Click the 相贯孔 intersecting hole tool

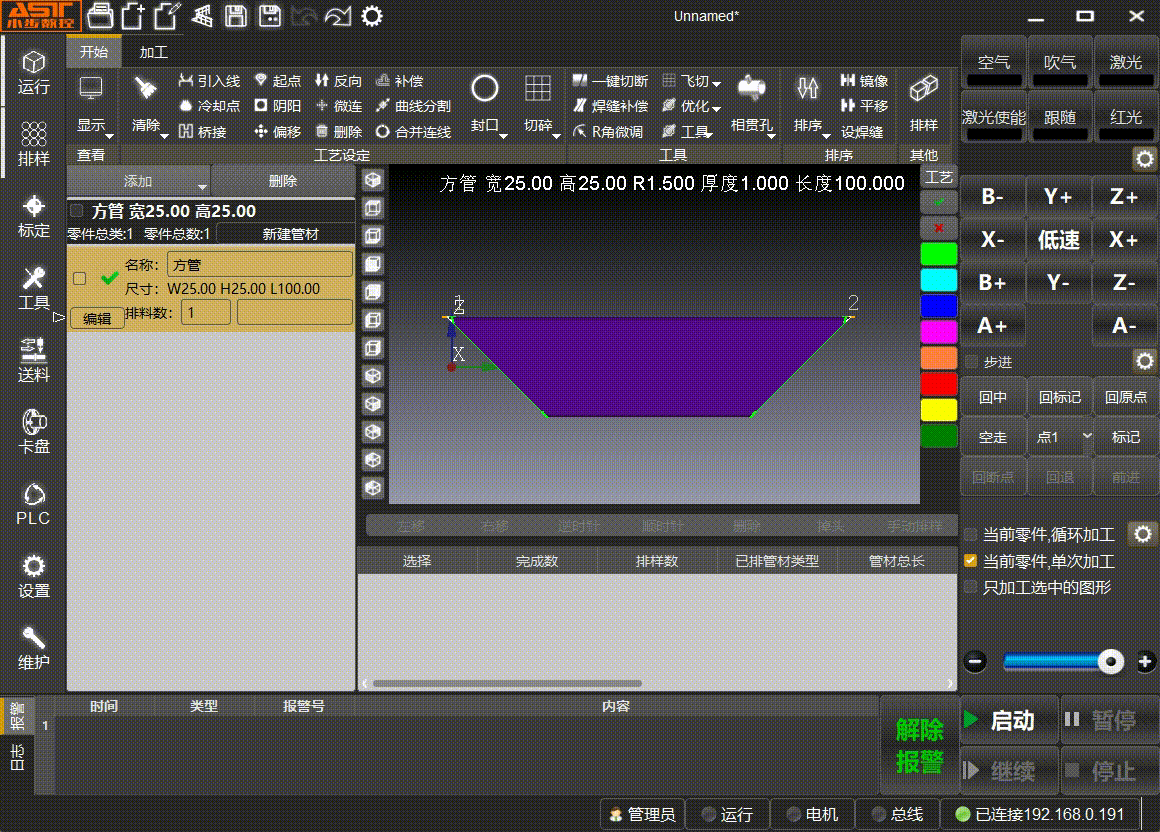pos(752,105)
